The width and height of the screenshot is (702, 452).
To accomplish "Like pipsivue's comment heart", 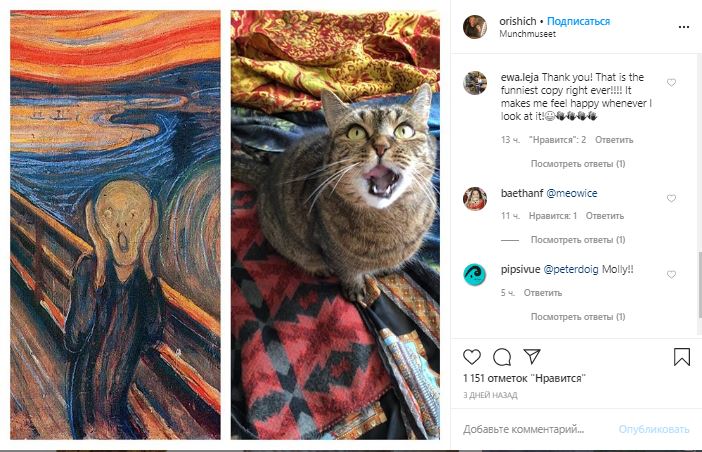I will pos(671,274).
